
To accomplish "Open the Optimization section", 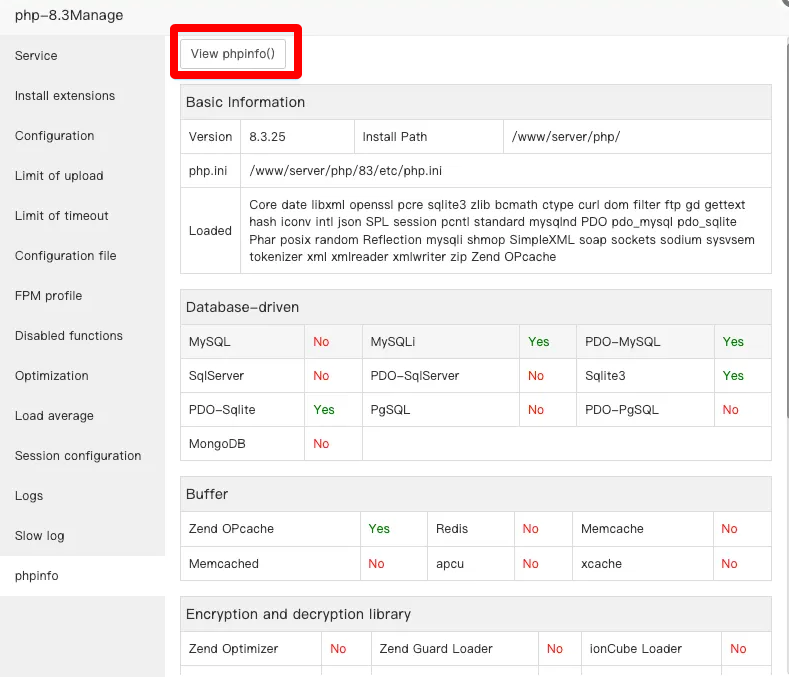I will click(83, 375).
